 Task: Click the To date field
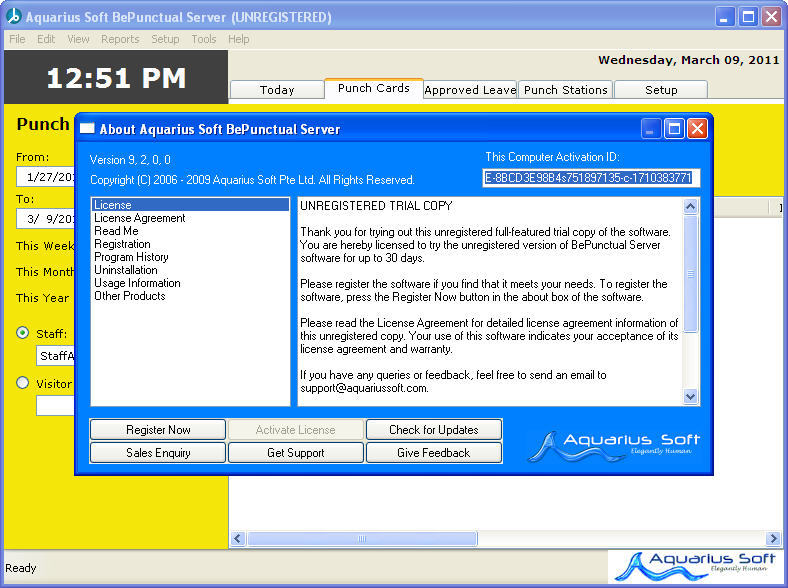coord(46,219)
